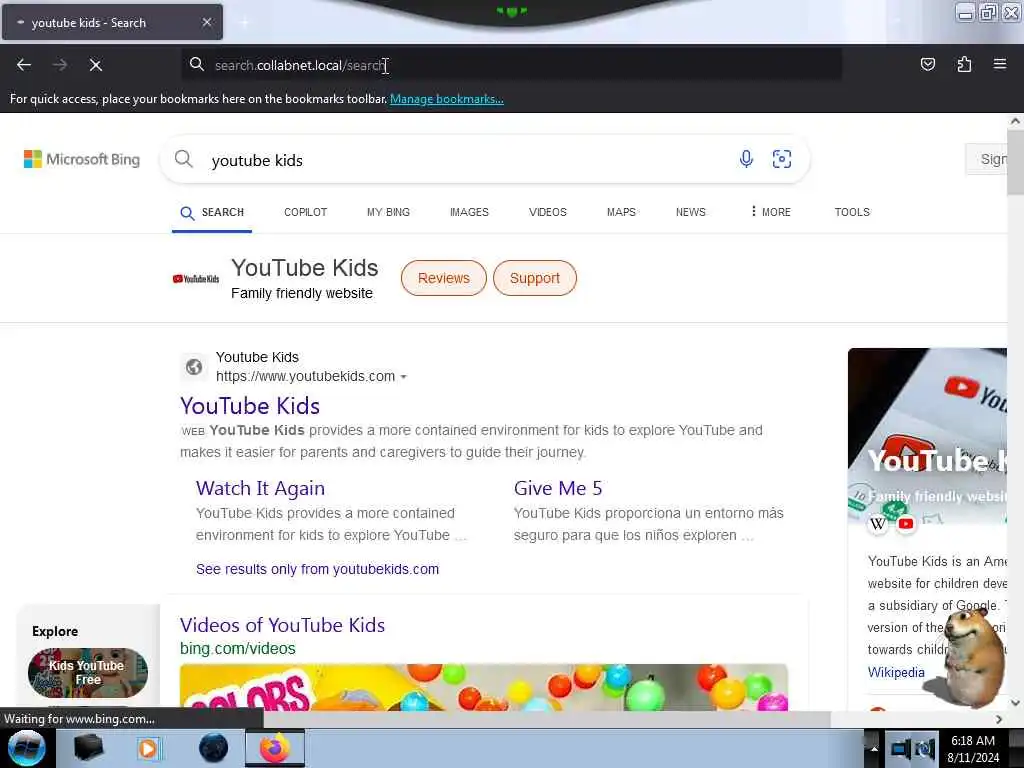Screen dimensions: 1024x768
Task: Open the TOOLS option
Action: (x=852, y=212)
